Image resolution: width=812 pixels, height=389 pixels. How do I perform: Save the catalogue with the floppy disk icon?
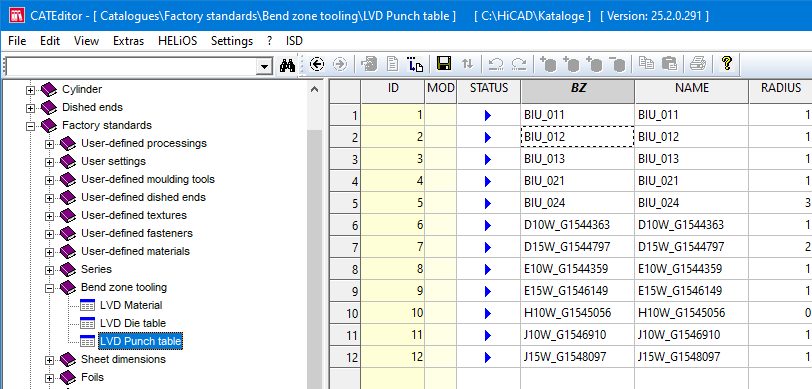(x=444, y=64)
